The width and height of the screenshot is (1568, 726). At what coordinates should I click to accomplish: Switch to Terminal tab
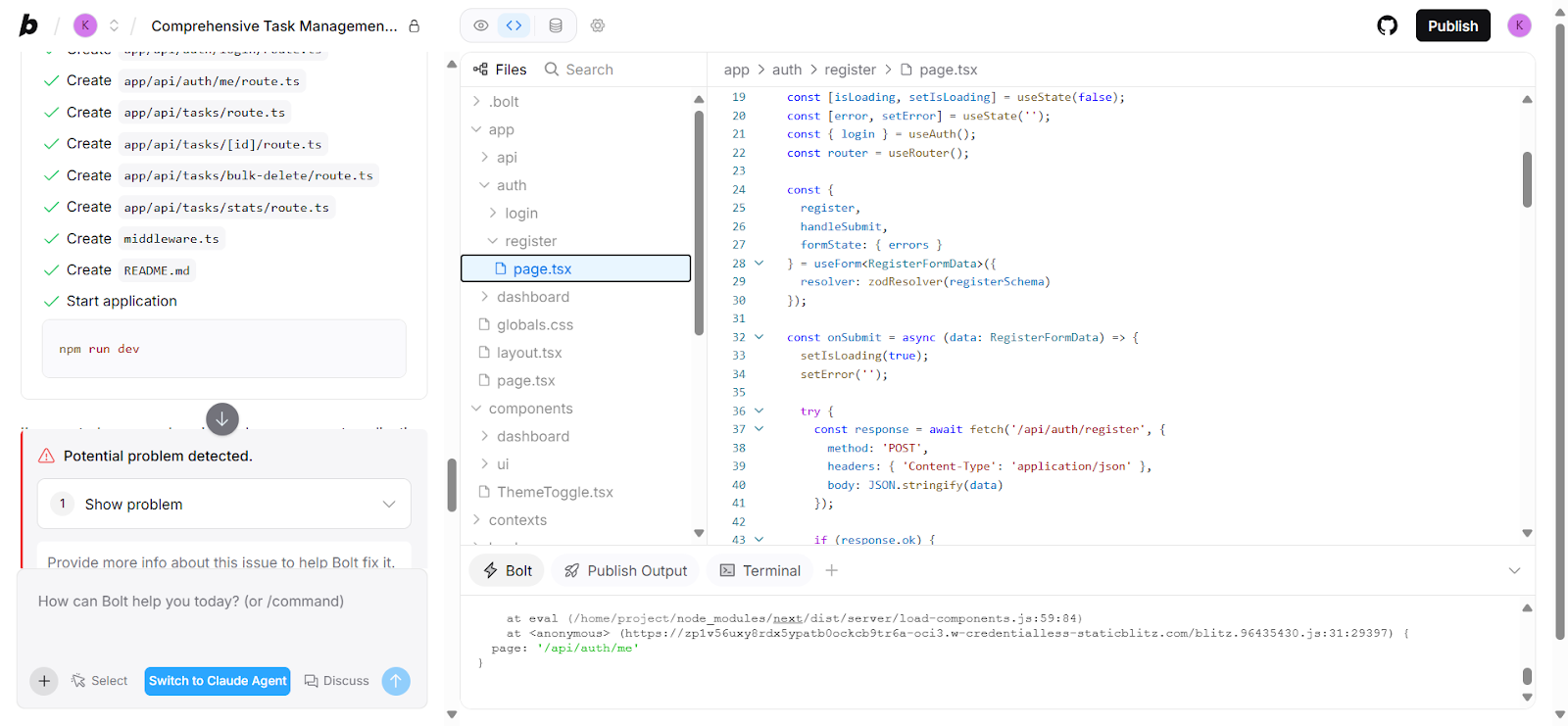tap(760, 571)
